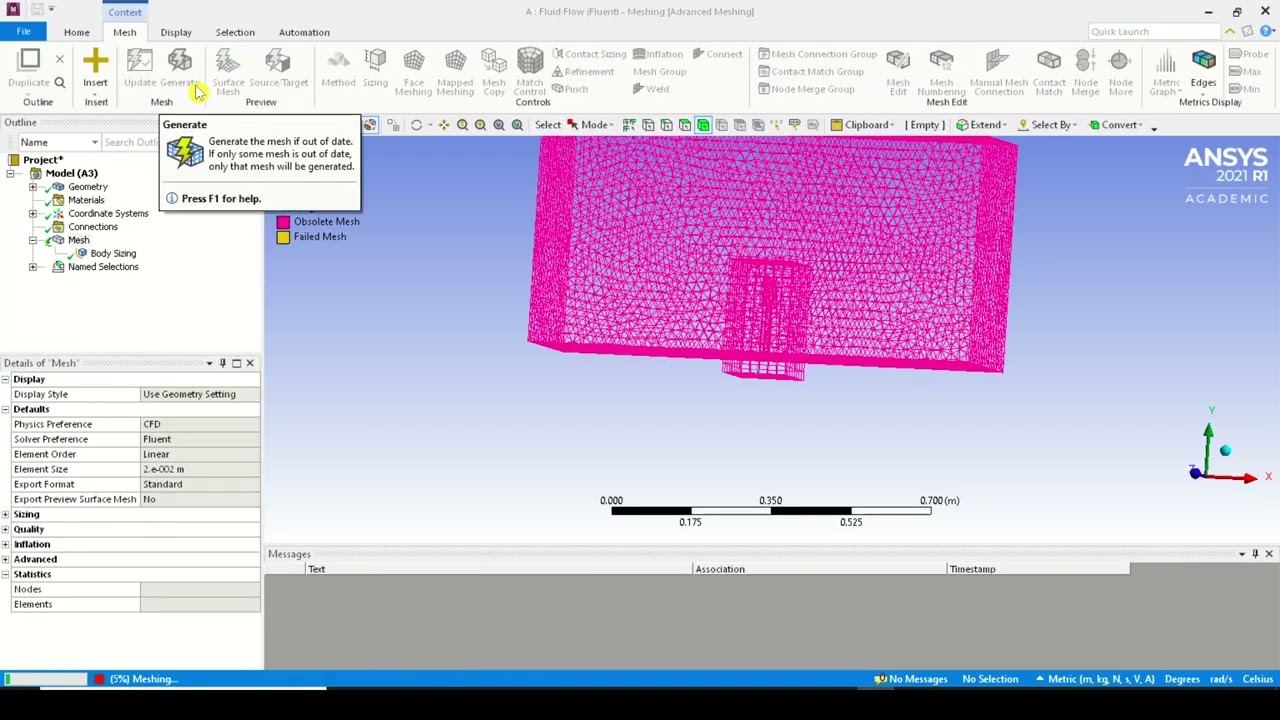Click the Pan view icon
The image size is (1280, 720).
(x=443, y=125)
